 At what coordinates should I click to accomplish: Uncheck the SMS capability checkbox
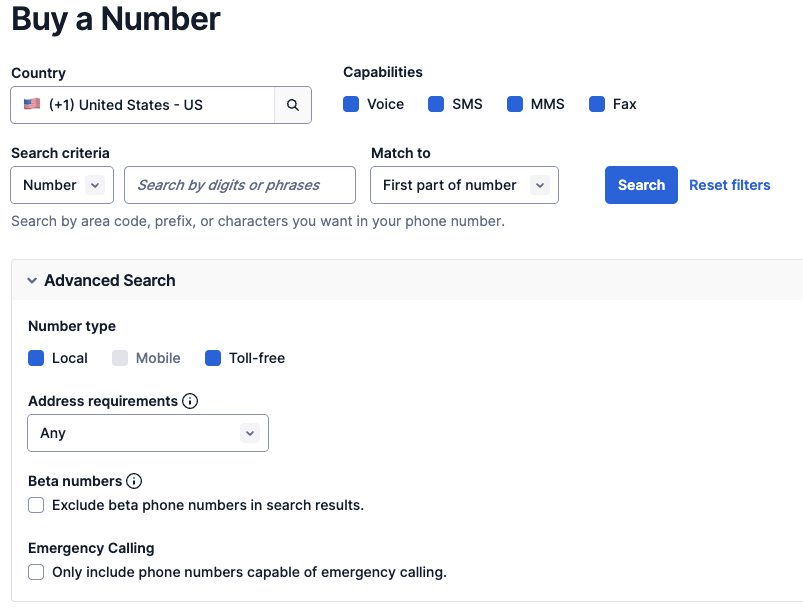point(436,104)
